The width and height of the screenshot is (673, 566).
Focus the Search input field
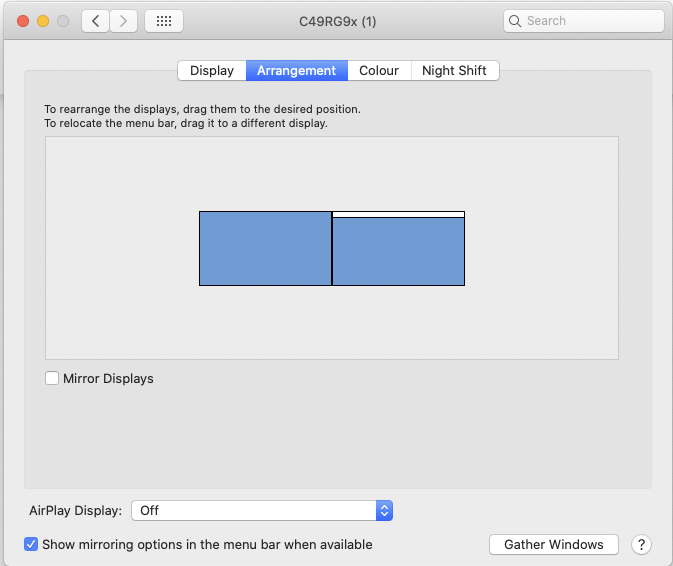584,21
